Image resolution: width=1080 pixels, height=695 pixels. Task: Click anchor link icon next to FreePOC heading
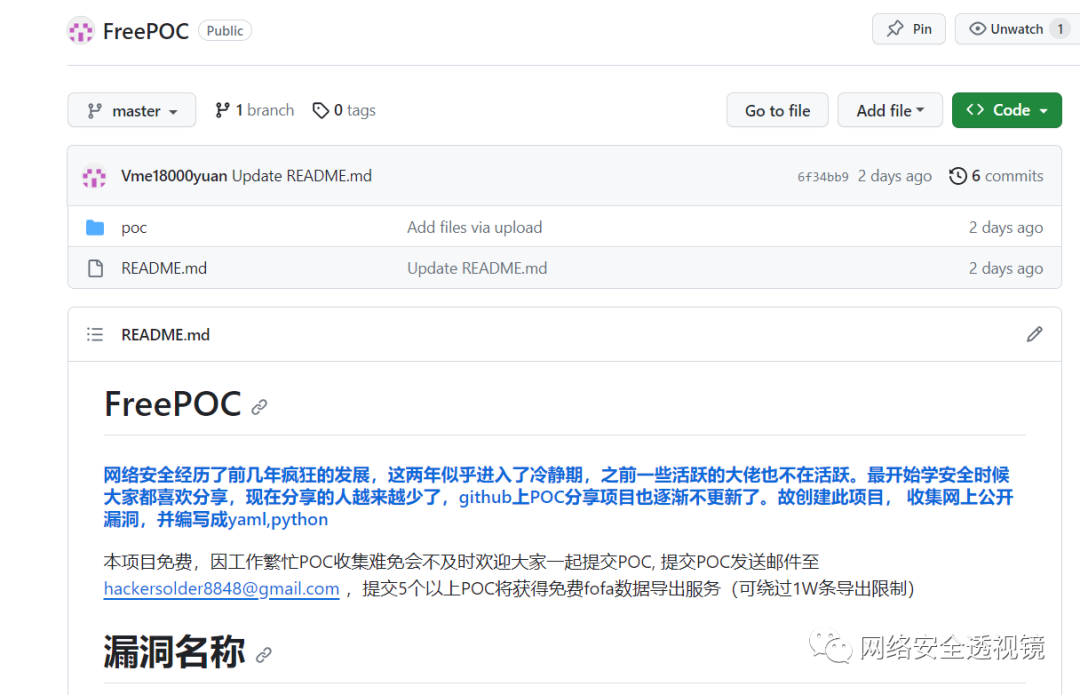(259, 407)
